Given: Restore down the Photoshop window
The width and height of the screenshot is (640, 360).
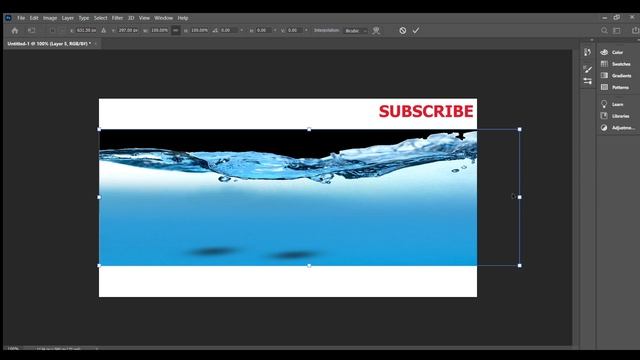Looking at the screenshot, I should 617,18.
